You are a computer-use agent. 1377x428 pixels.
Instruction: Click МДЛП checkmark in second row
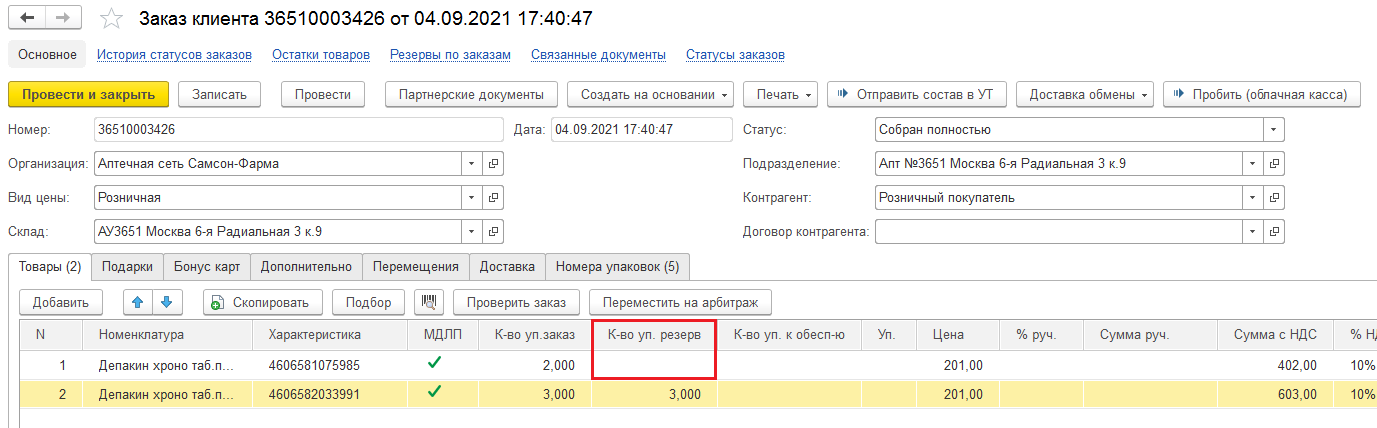click(x=433, y=393)
